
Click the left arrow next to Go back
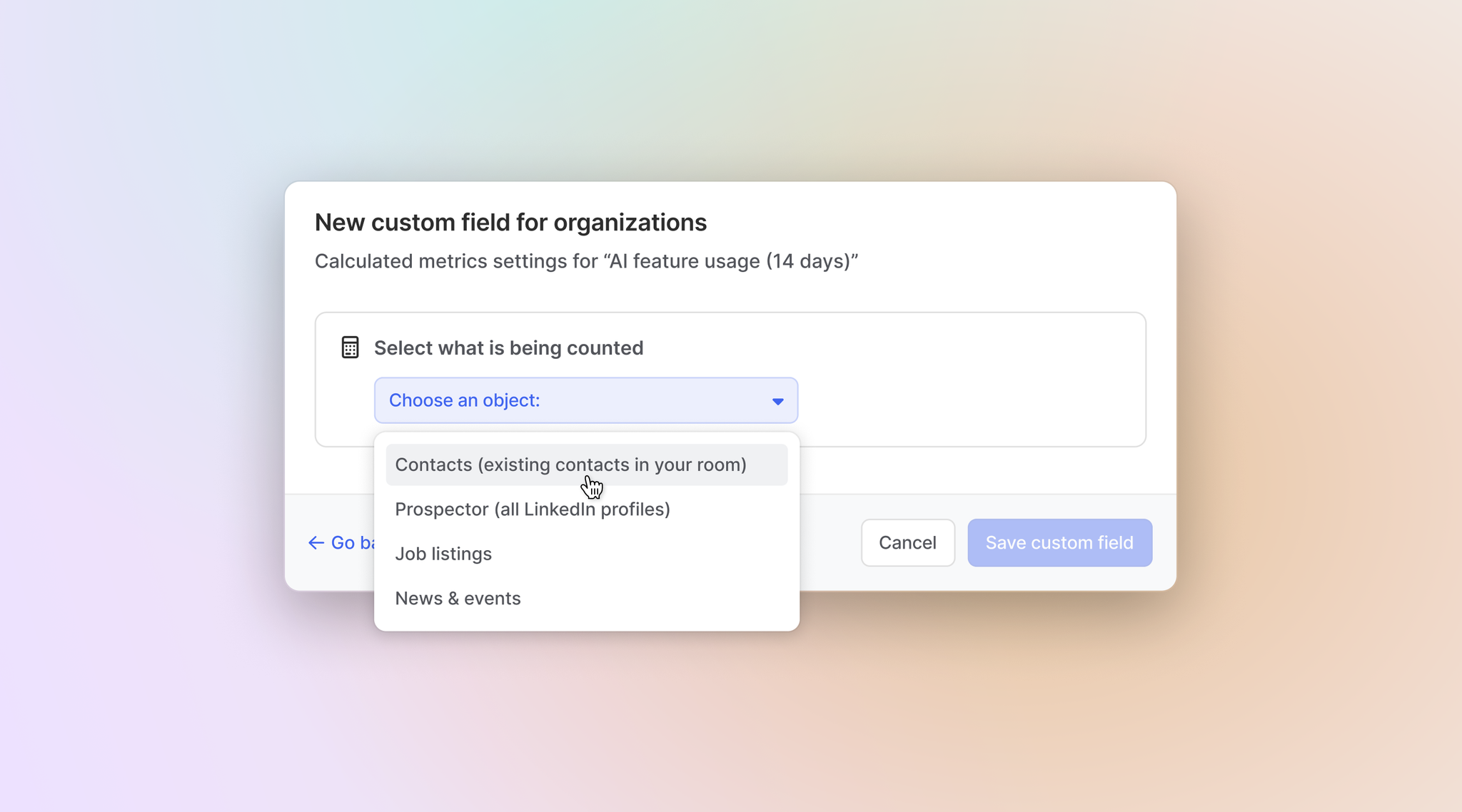pyautogui.click(x=316, y=543)
